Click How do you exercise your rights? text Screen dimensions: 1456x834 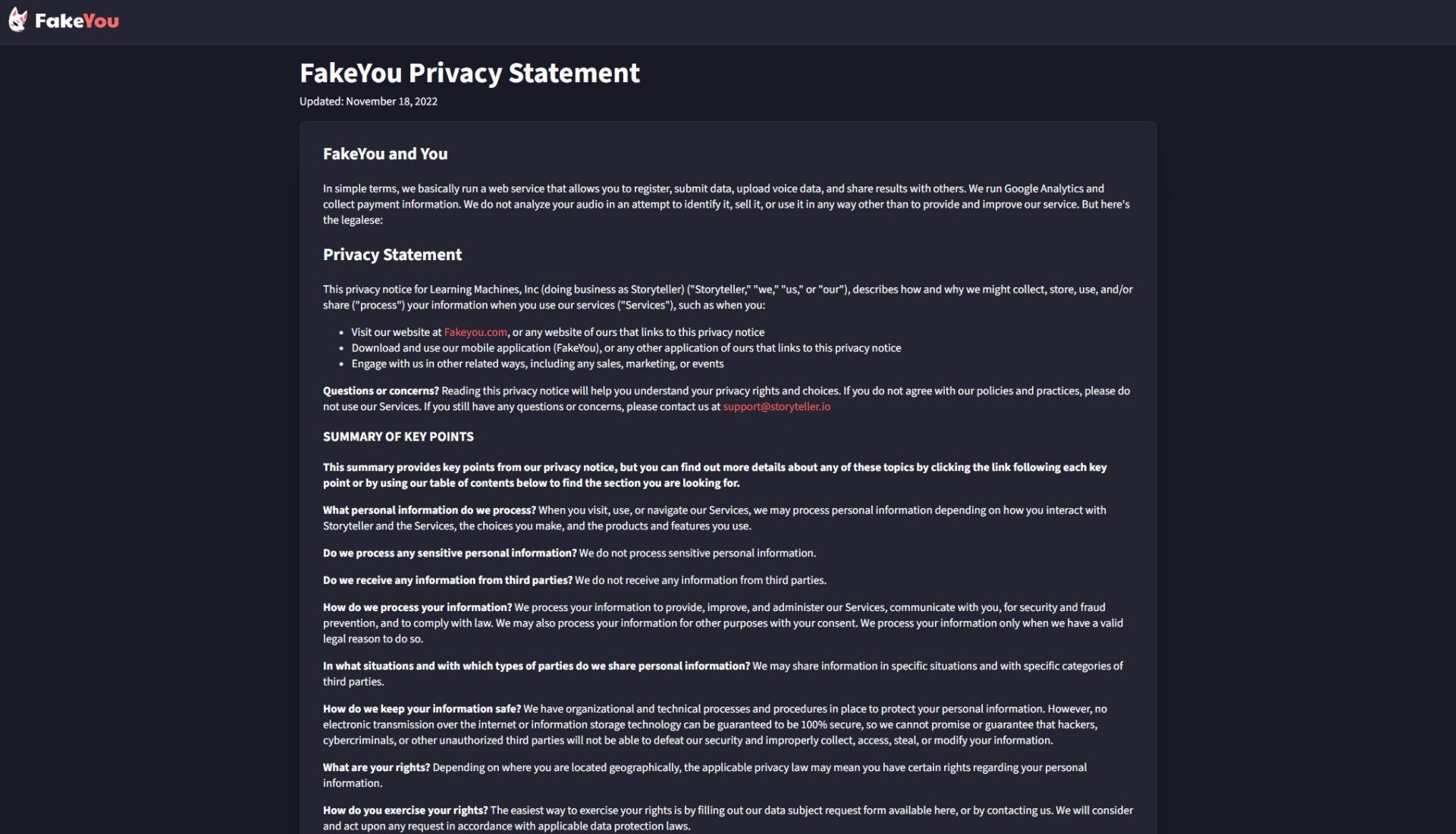405,810
